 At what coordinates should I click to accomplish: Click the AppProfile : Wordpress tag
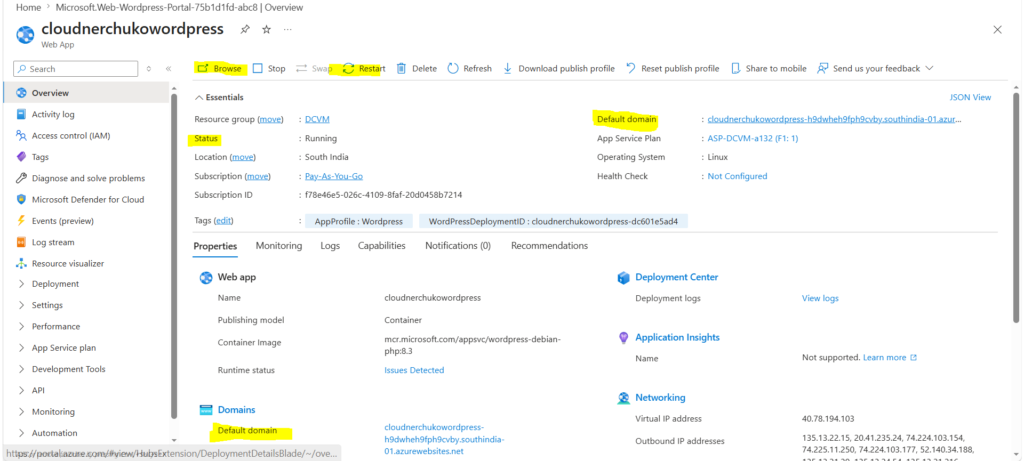click(359, 221)
